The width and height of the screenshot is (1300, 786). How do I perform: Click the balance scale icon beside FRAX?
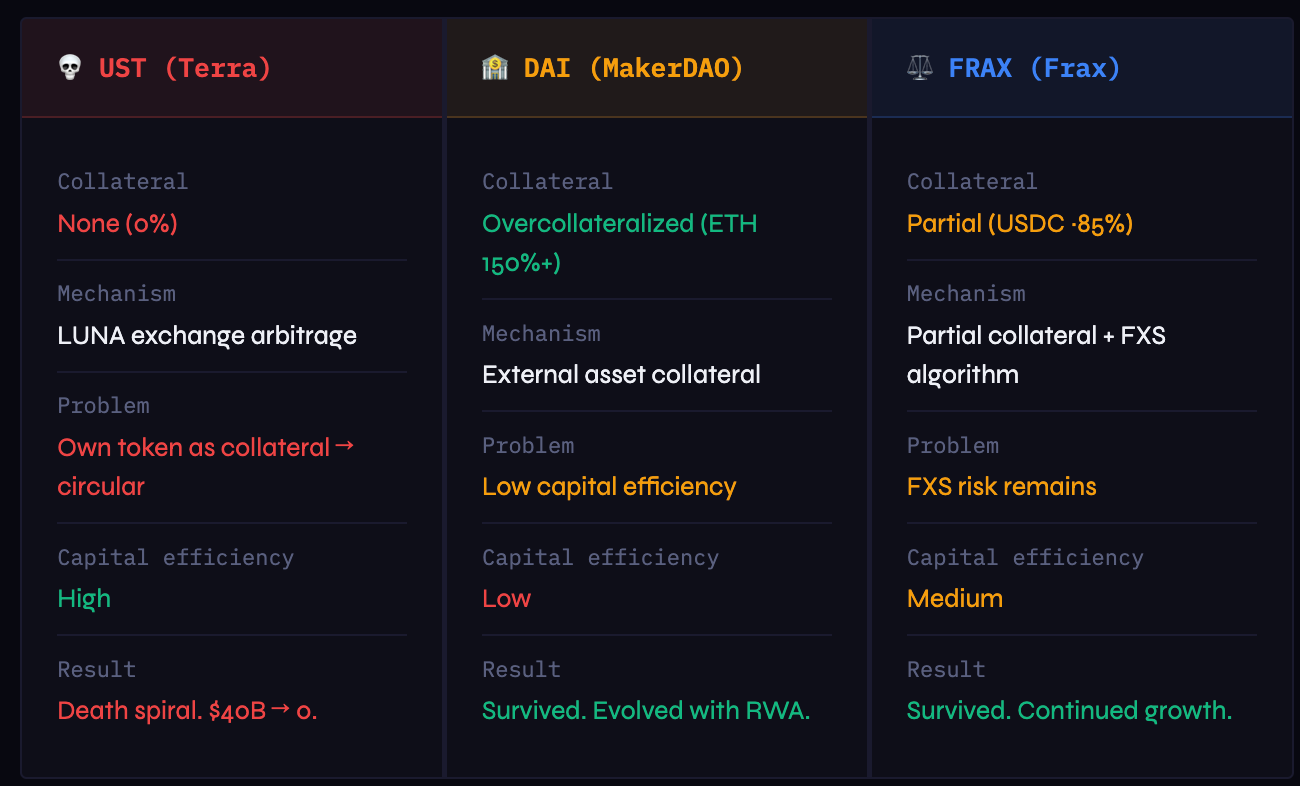tap(919, 68)
